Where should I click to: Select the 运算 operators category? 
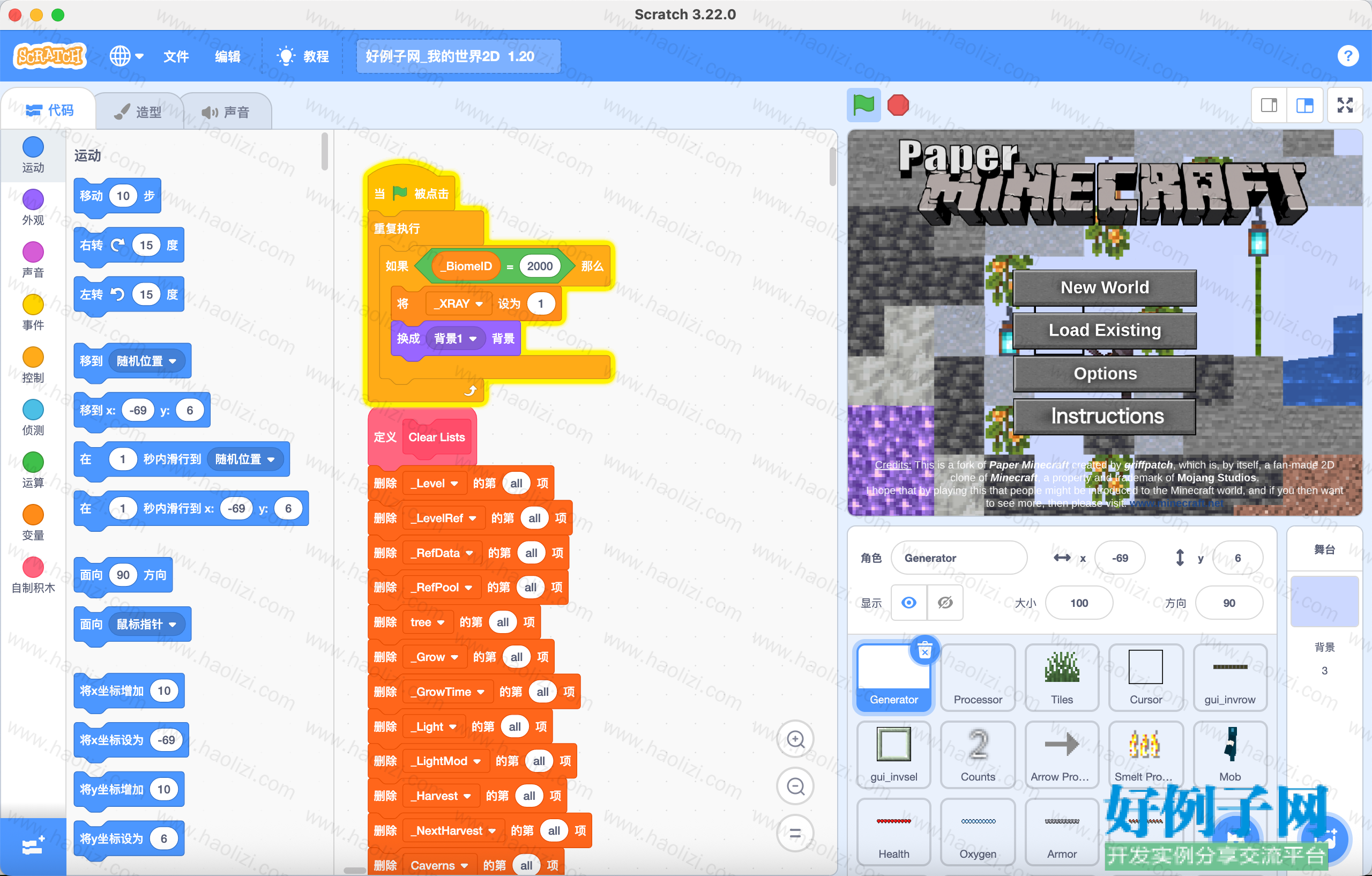click(x=33, y=470)
